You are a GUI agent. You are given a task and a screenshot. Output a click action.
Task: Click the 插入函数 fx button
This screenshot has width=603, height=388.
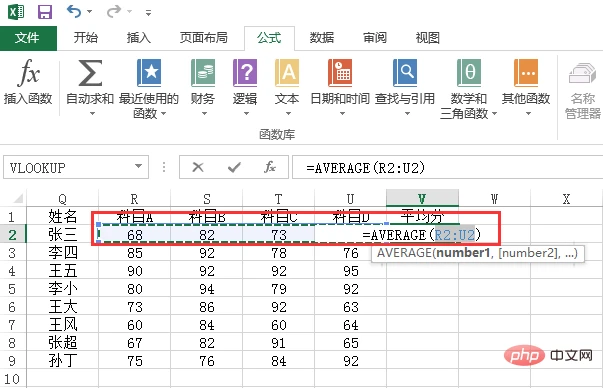click(28, 82)
